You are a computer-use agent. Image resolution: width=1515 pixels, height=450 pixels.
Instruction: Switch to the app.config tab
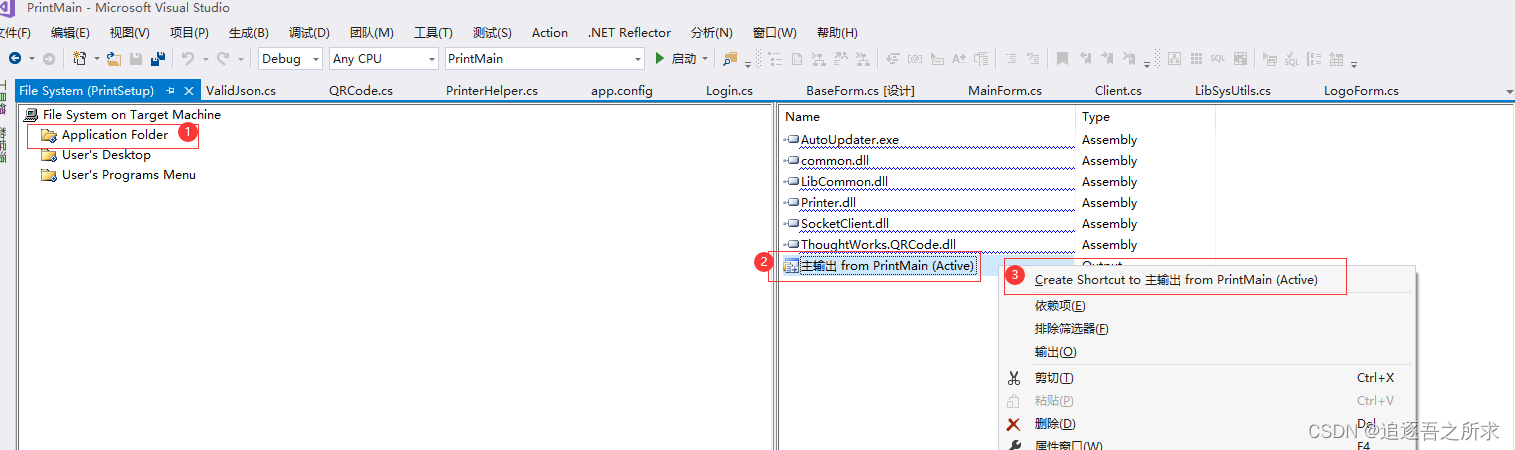coord(622,91)
